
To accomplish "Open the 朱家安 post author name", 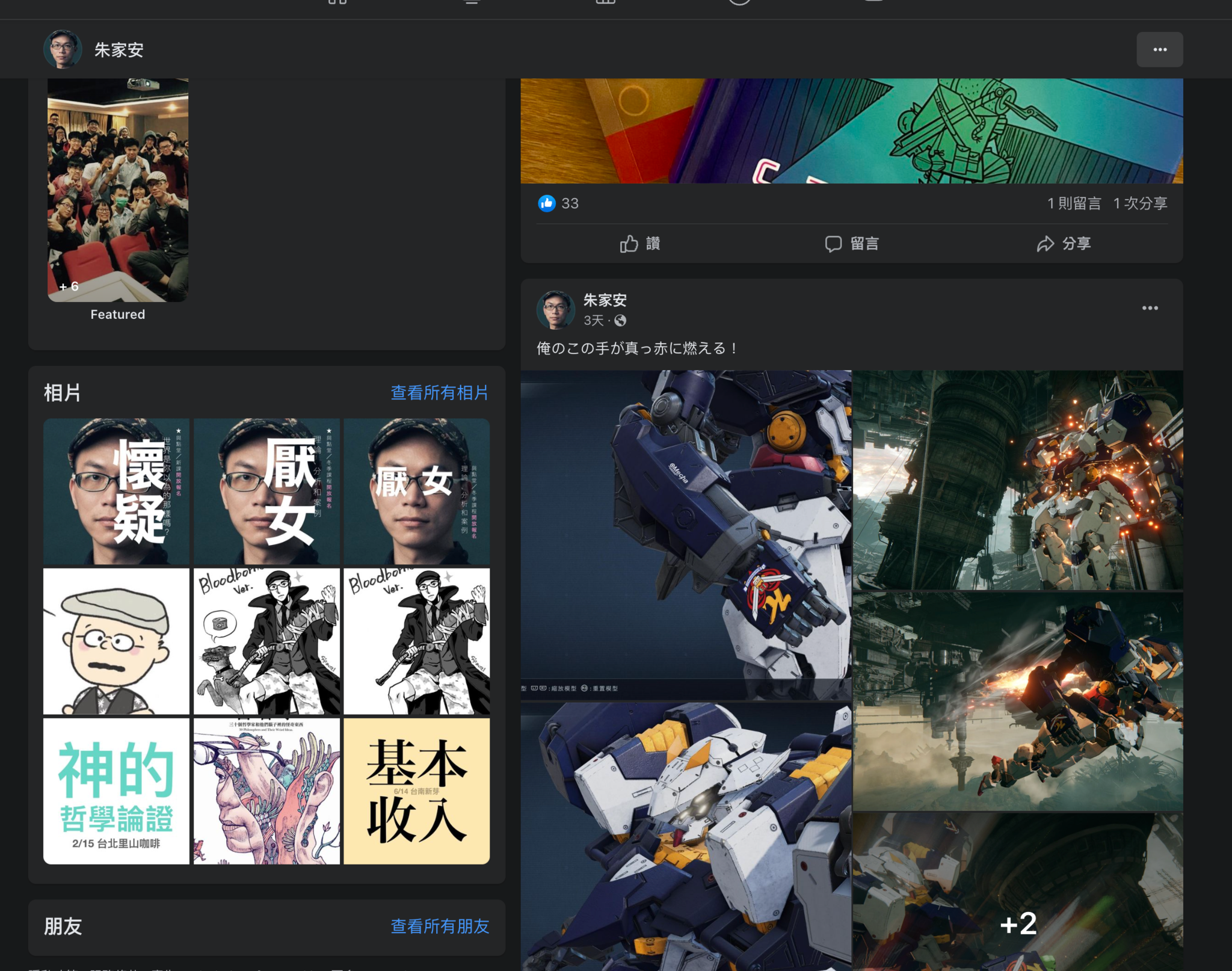I will 605,300.
